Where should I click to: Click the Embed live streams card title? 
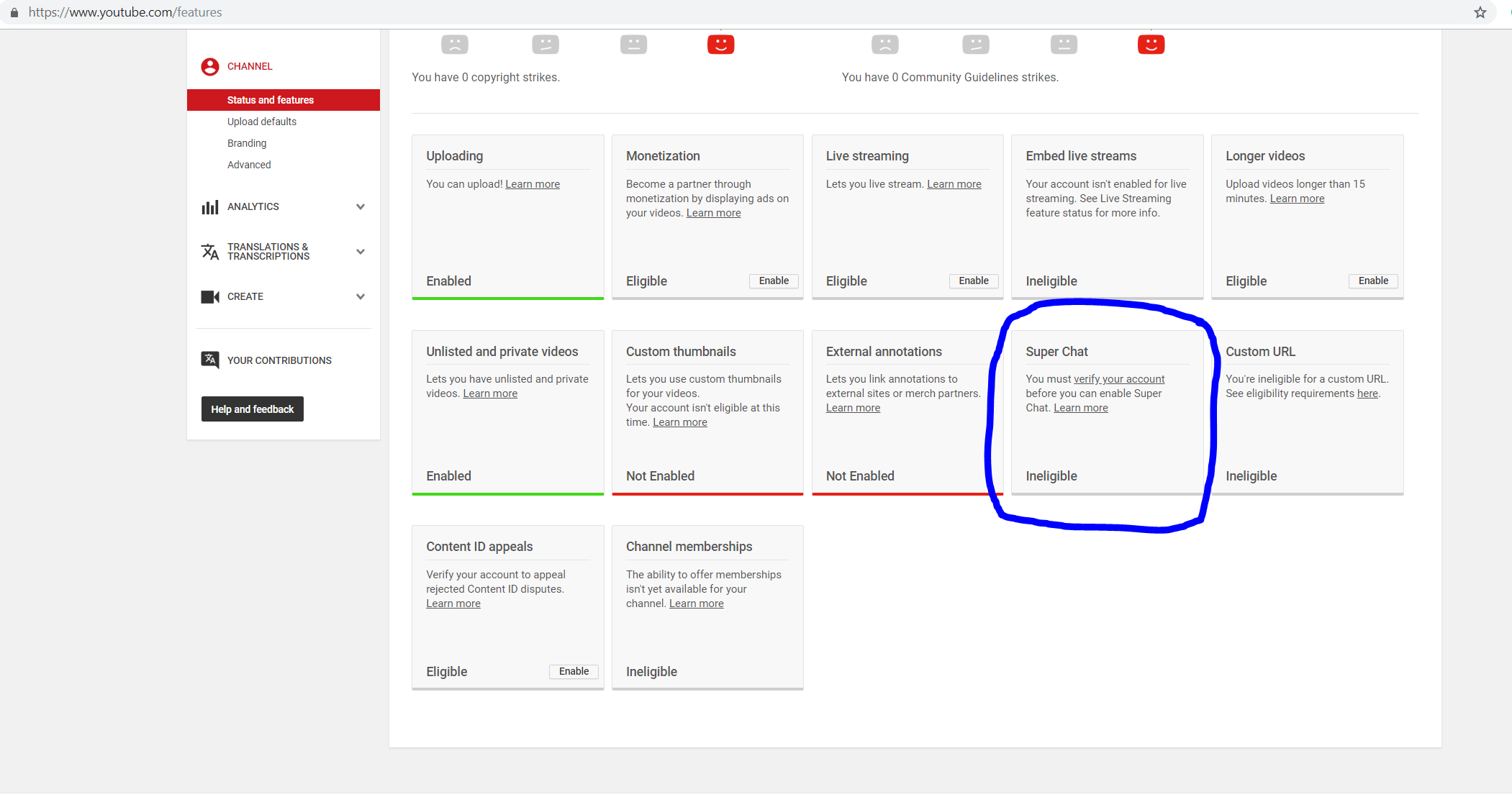coord(1081,156)
